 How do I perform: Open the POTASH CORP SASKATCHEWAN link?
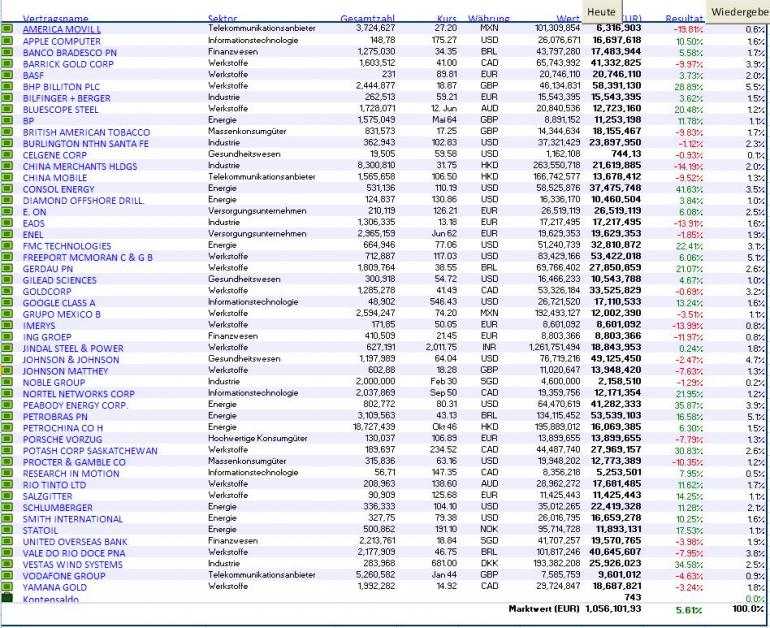coord(90,451)
